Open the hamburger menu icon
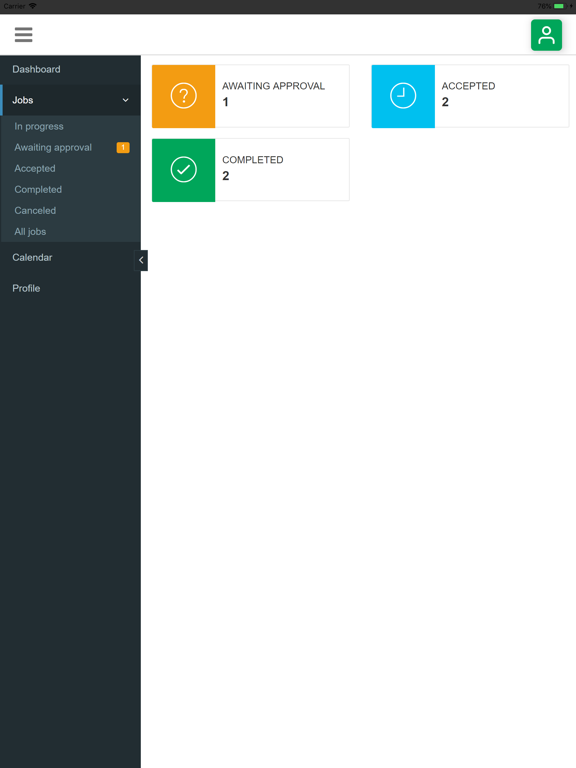The width and height of the screenshot is (576, 768). 24,35
